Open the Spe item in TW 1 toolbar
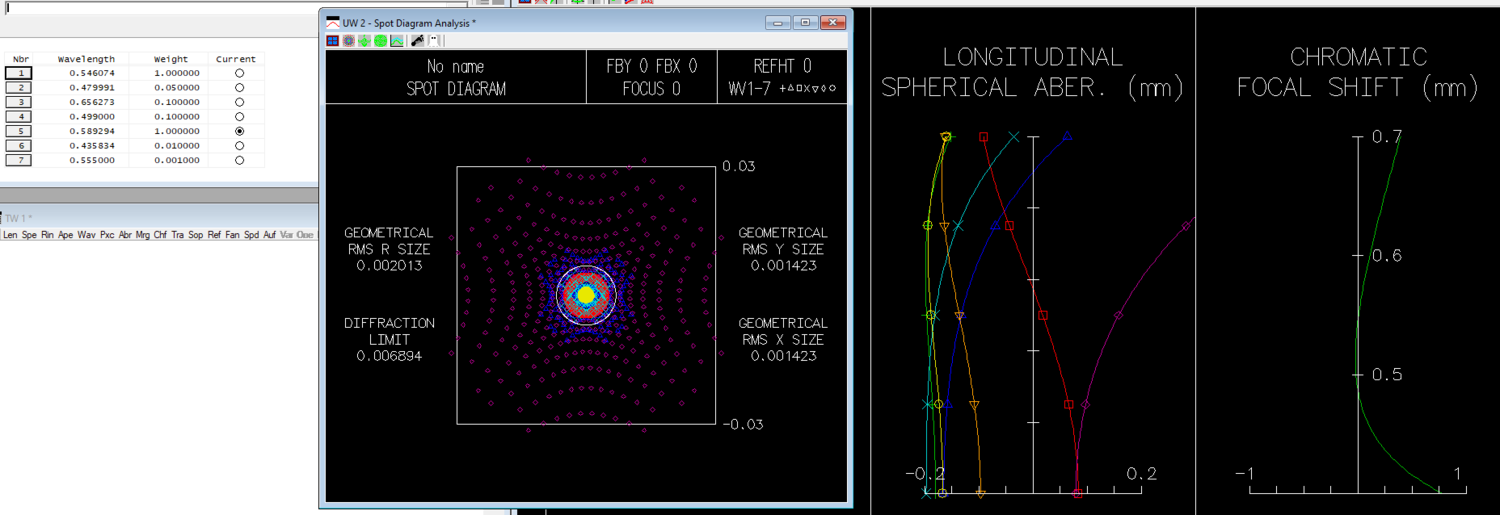 tap(29, 235)
